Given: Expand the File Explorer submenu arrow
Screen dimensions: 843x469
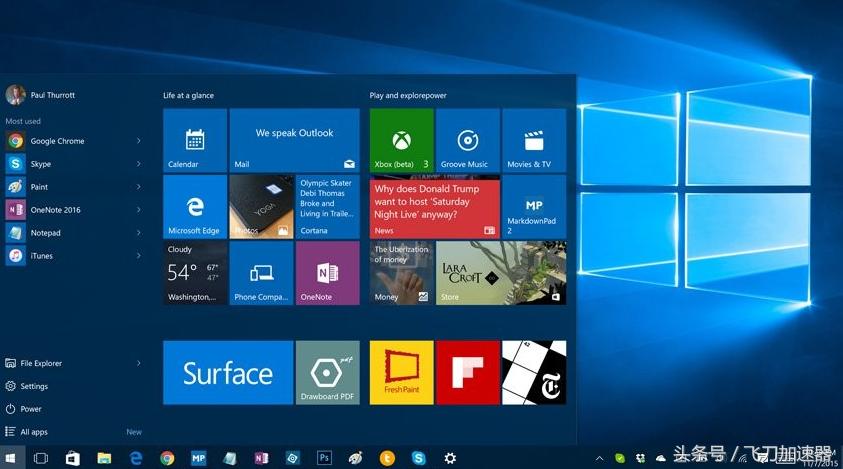Looking at the screenshot, I should (x=139, y=363).
